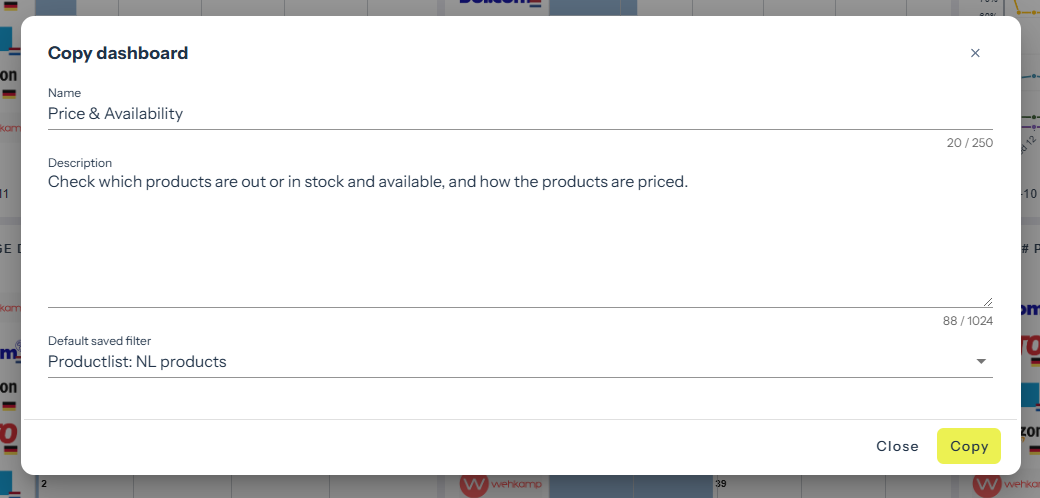This screenshot has height=498, width=1040.
Task: Open the Default saved filter dropdown
Action: point(520,362)
